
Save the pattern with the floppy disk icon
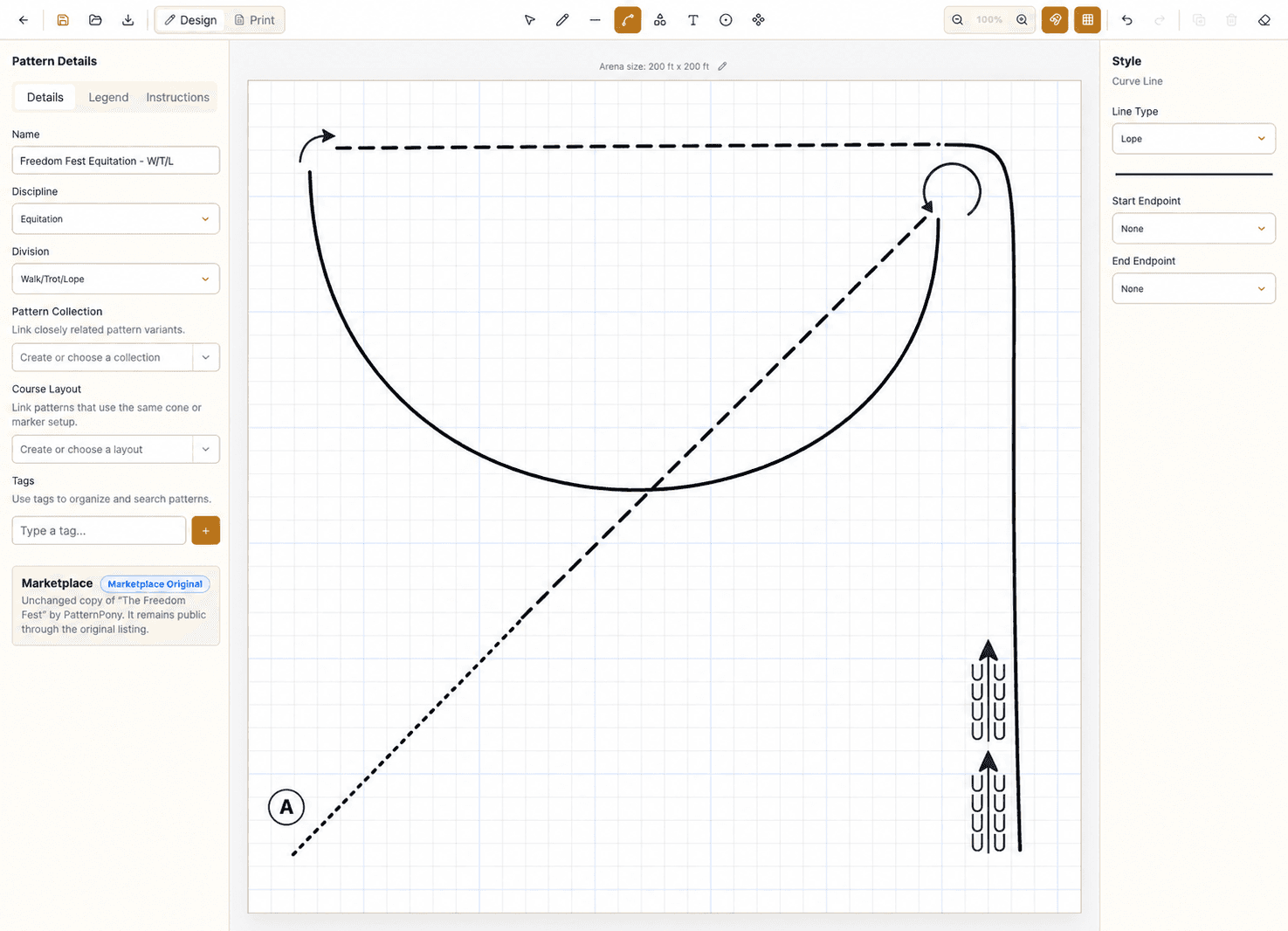click(x=63, y=20)
